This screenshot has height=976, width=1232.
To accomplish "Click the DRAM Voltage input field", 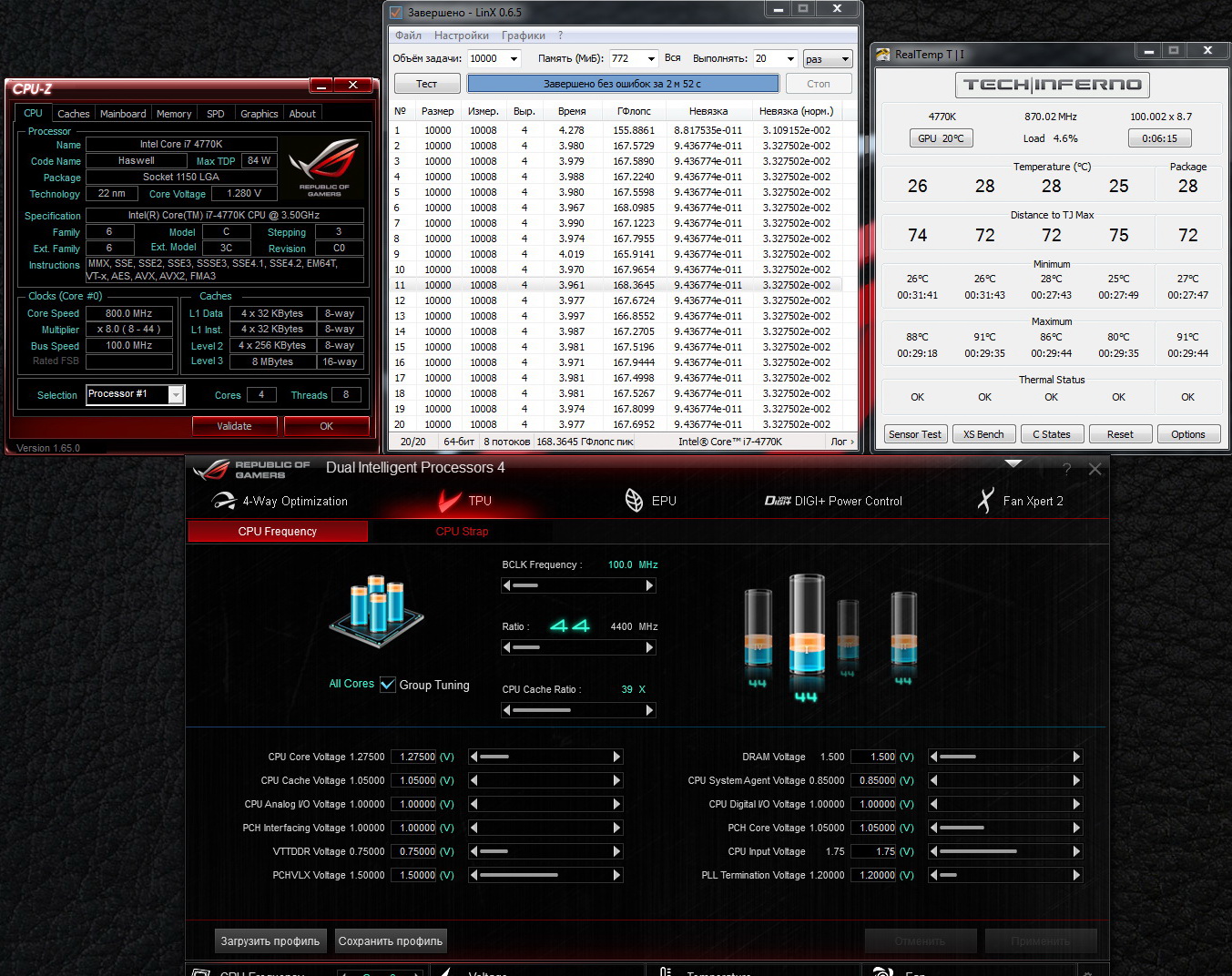I will click(874, 757).
